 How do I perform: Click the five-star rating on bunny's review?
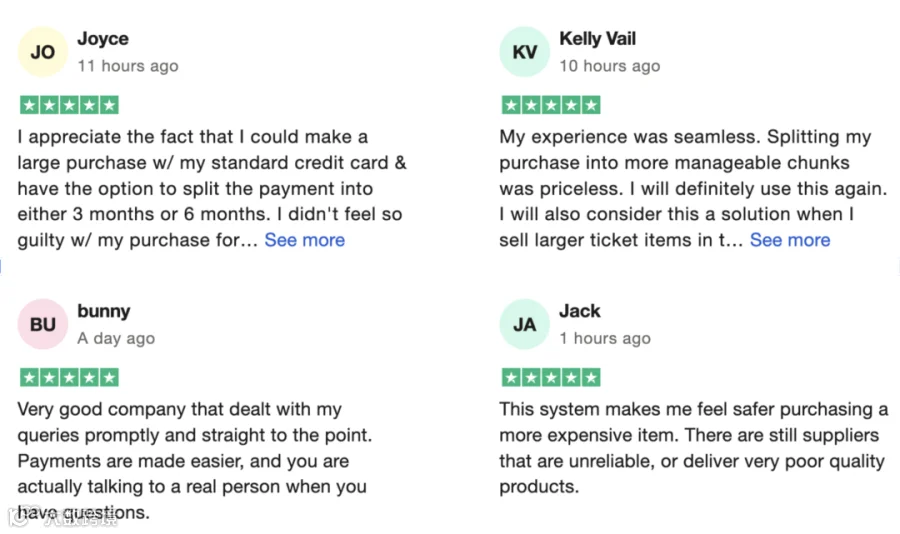point(69,377)
